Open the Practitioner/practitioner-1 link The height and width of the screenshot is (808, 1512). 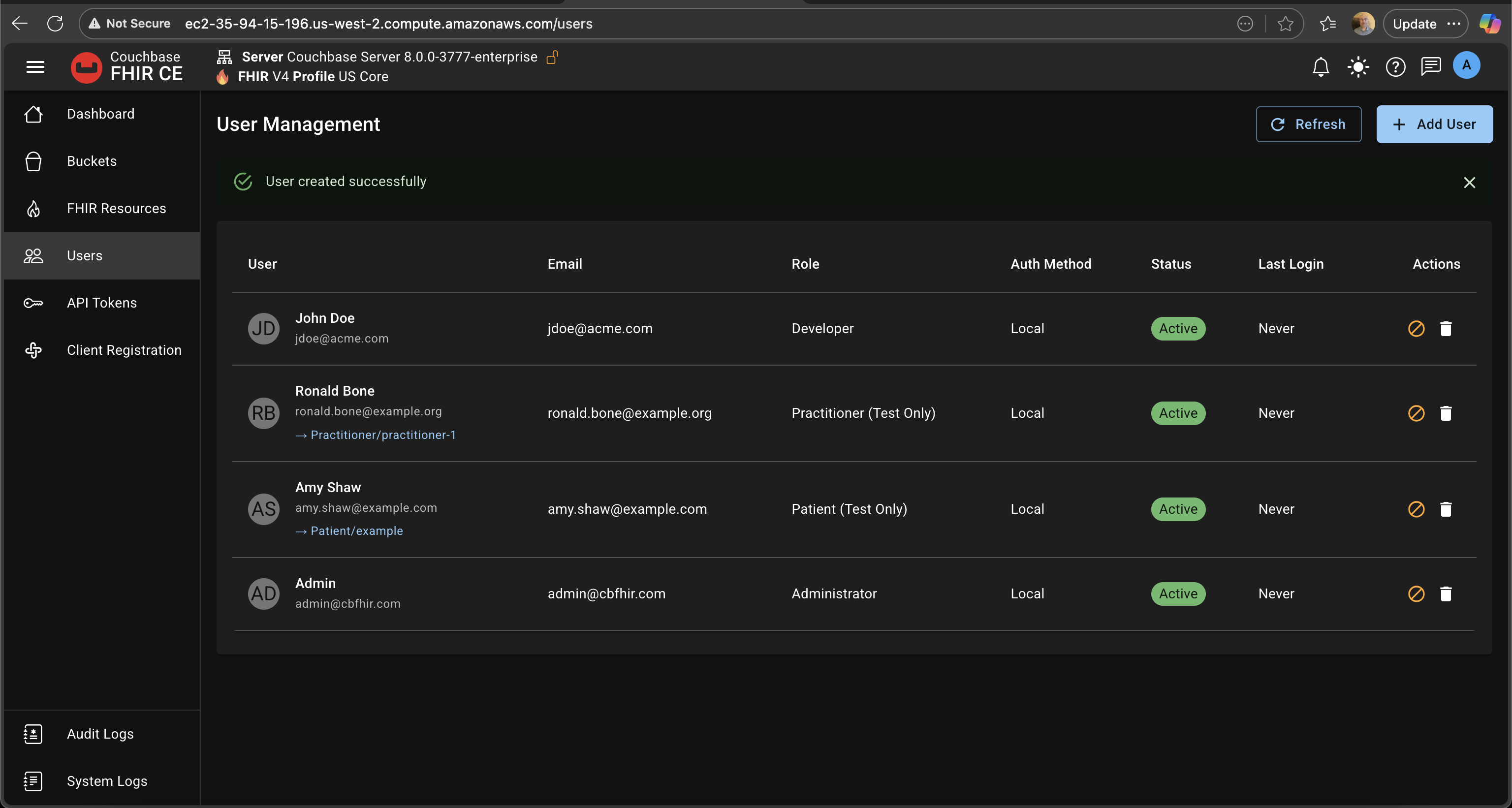383,435
